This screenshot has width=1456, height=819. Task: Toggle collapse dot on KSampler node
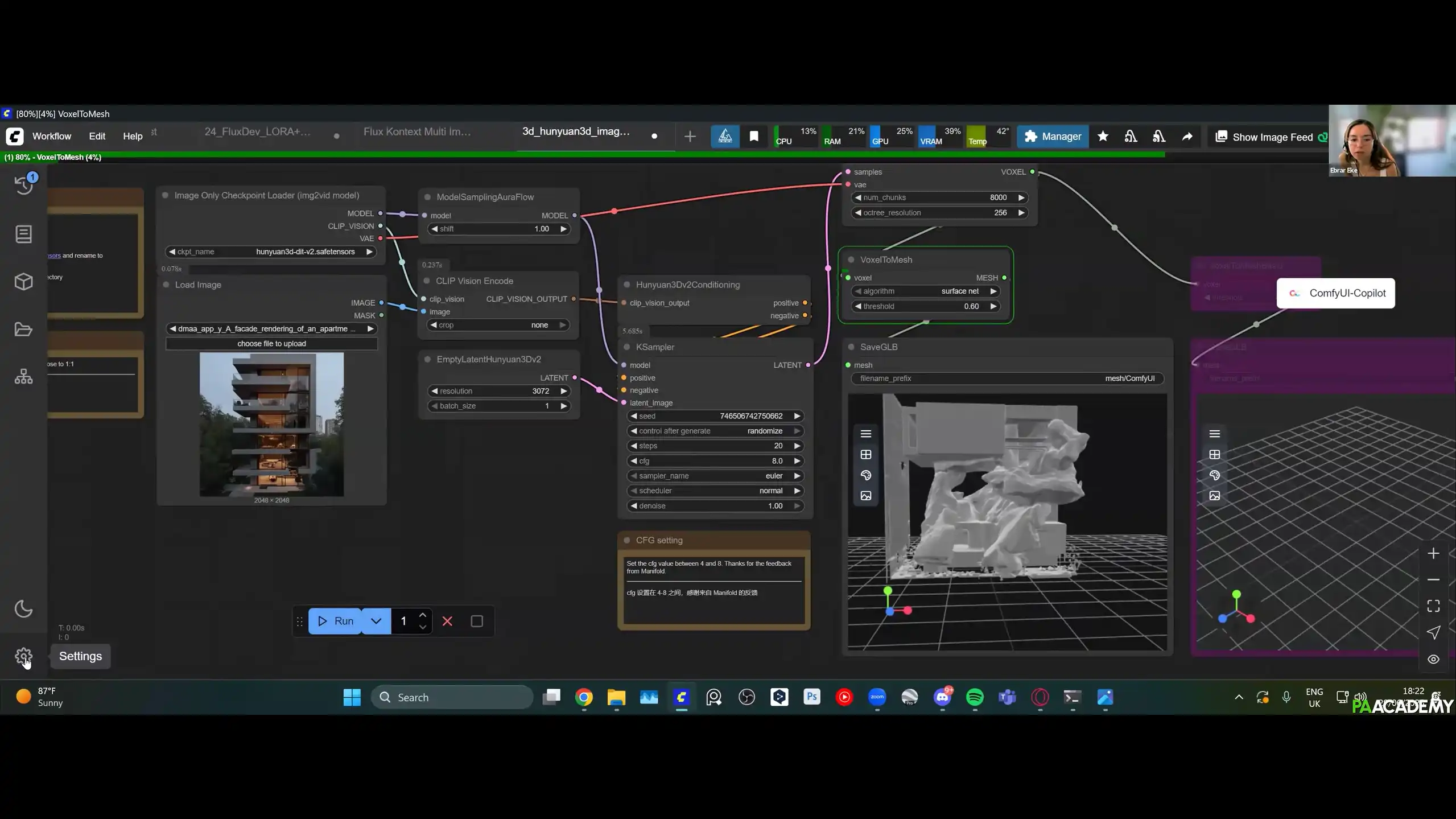pyautogui.click(x=627, y=347)
